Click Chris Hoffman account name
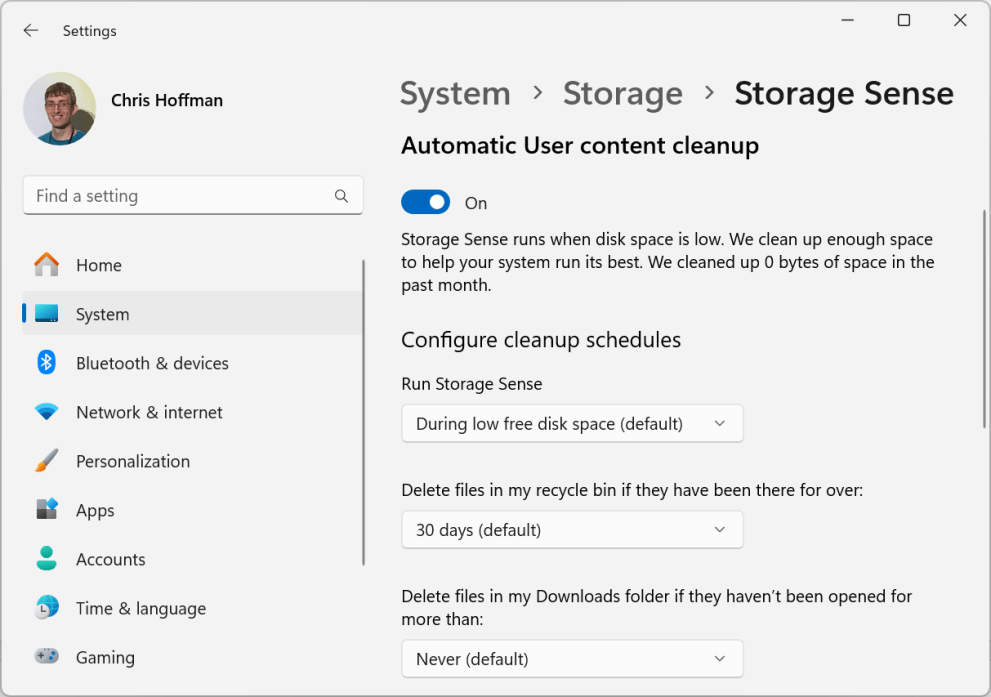991x697 pixels. coord(167,100)
